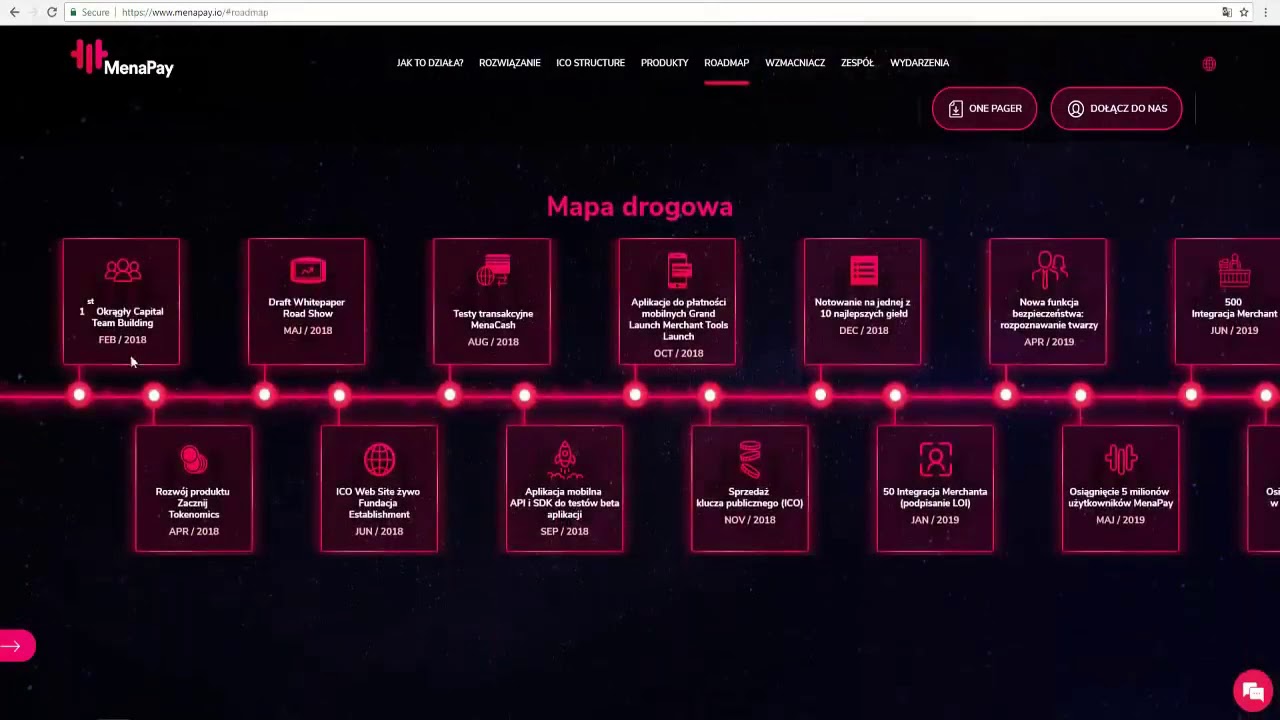Click the coins icon on Rozwój produktu card
This screenshot has height=720, width=1280.
[194, 459]
